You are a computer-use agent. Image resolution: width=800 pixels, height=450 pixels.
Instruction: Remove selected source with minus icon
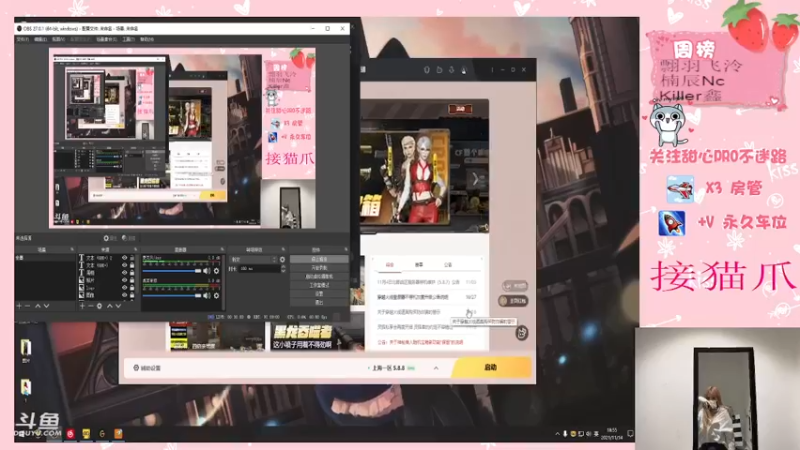(90, 306)
